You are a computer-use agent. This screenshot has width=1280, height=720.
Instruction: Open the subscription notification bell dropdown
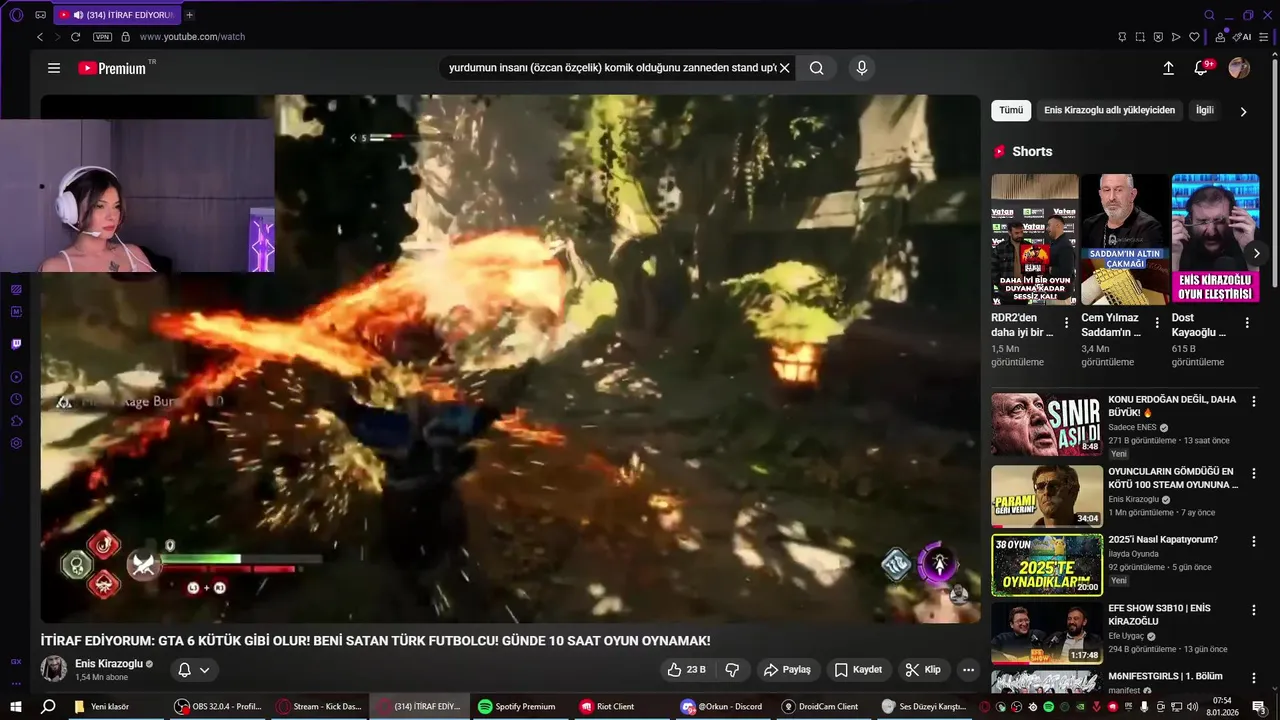pyautogui.click(x=194, y=670)
